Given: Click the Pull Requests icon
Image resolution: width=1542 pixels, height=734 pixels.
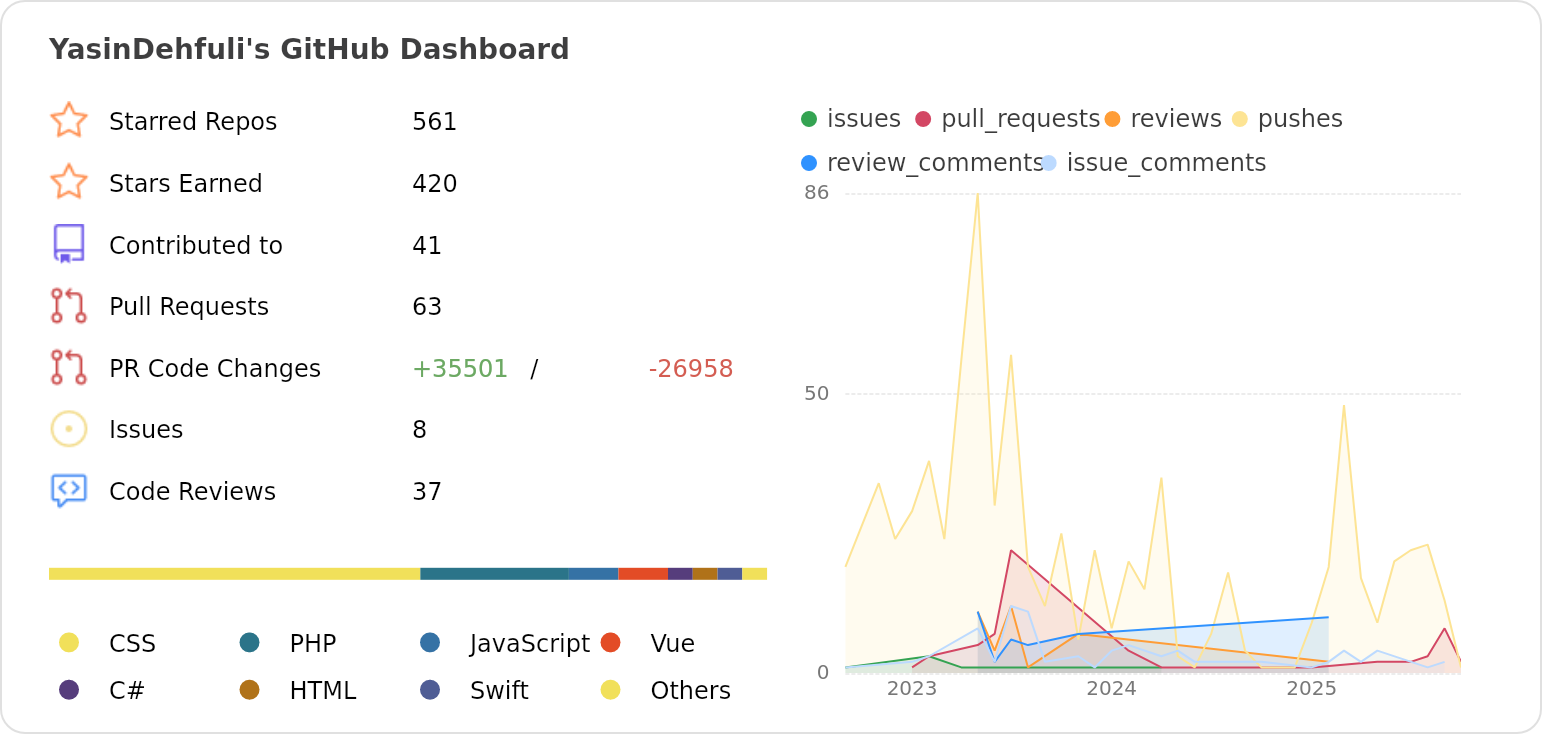Looking at the screenshot, I should [68, 306].
